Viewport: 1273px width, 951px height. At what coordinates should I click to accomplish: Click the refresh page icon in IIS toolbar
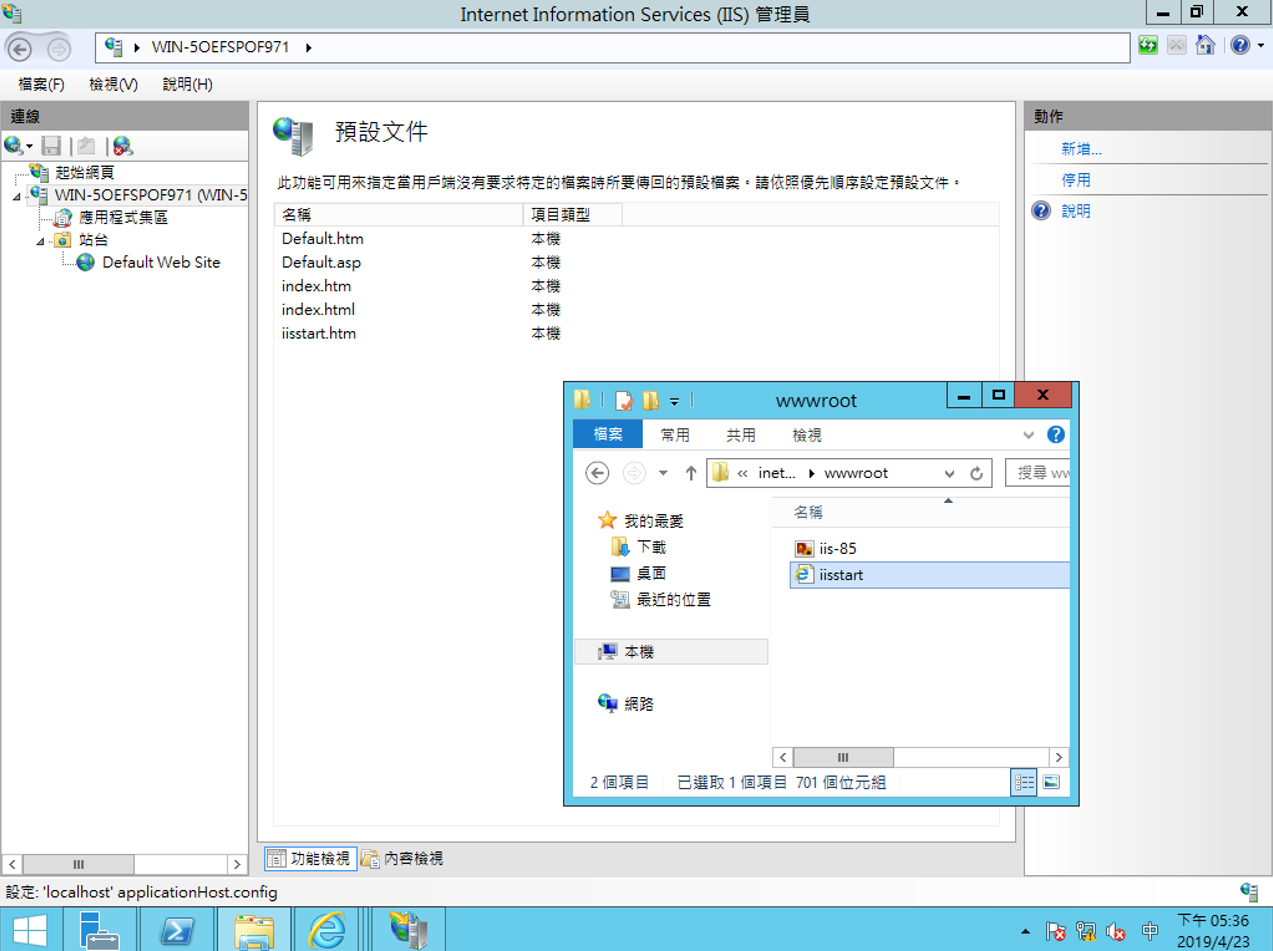pyautogui.click(x=1148, y=46)
